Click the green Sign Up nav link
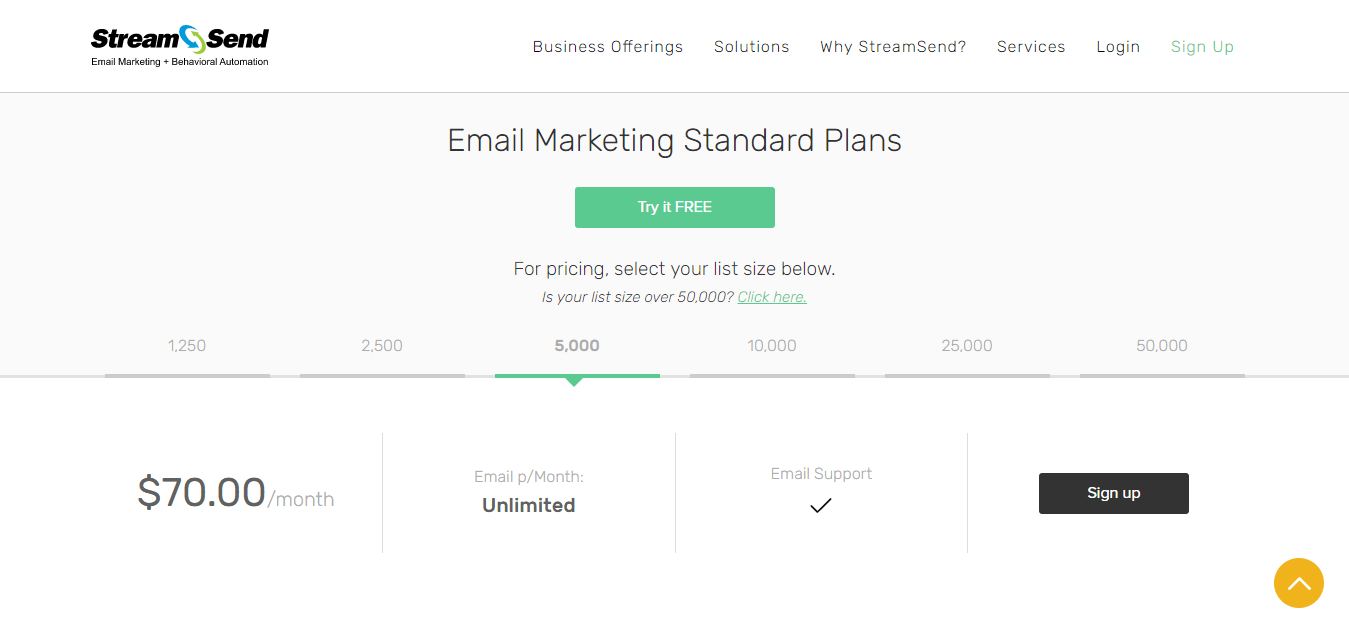Screen dimensions: 1349x621 coord(1202,47)
